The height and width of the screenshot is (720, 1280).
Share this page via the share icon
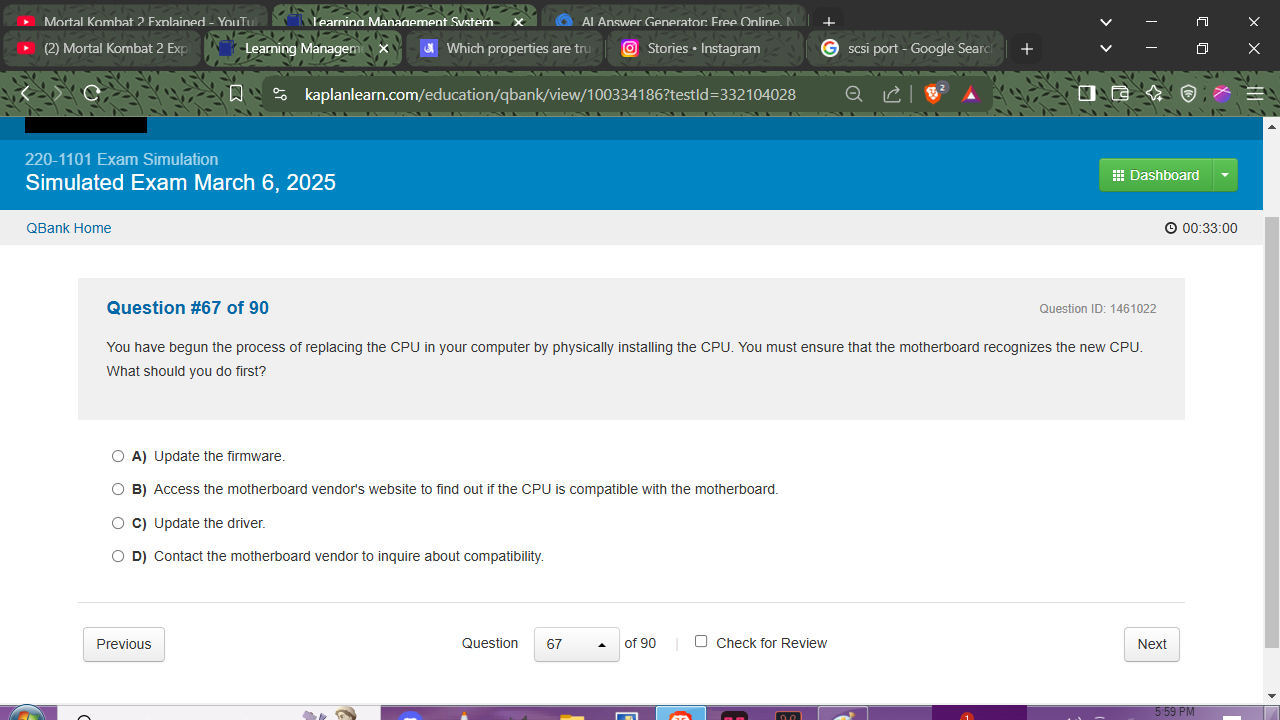tap(891, 94)
